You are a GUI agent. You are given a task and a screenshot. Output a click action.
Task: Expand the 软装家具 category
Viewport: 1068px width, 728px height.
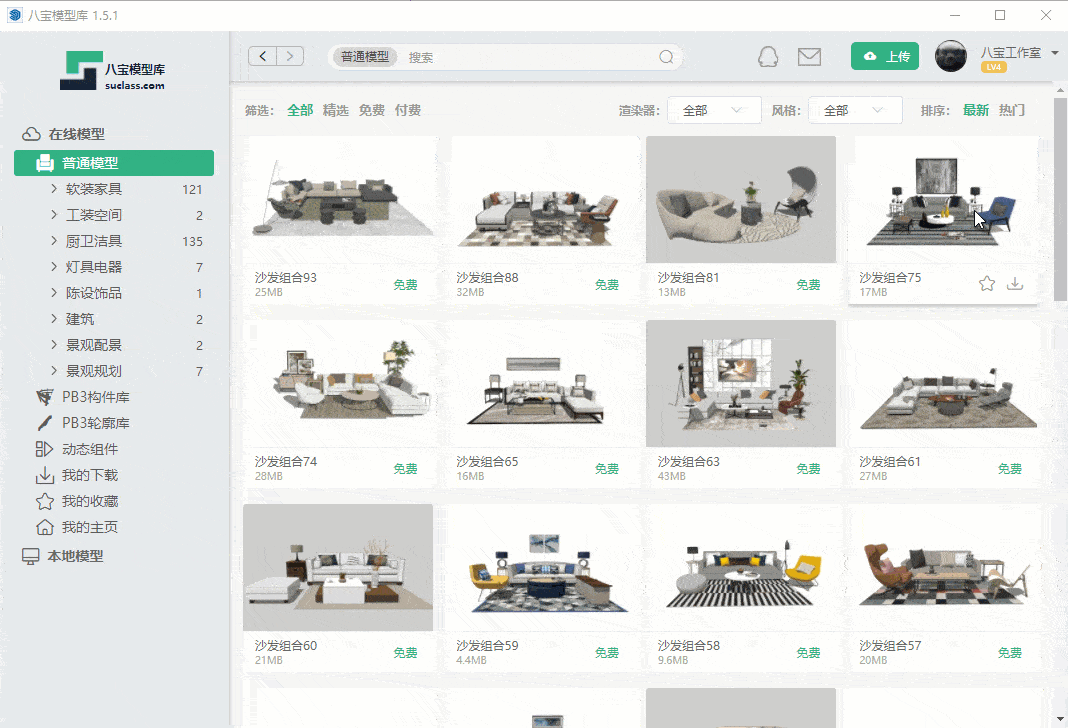click(x=94, y=189)
